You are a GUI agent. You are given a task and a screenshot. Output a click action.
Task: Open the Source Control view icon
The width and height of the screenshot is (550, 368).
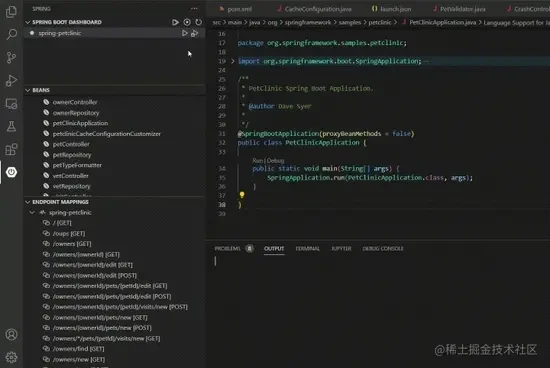pyautogui.click(x=11, y=58)
